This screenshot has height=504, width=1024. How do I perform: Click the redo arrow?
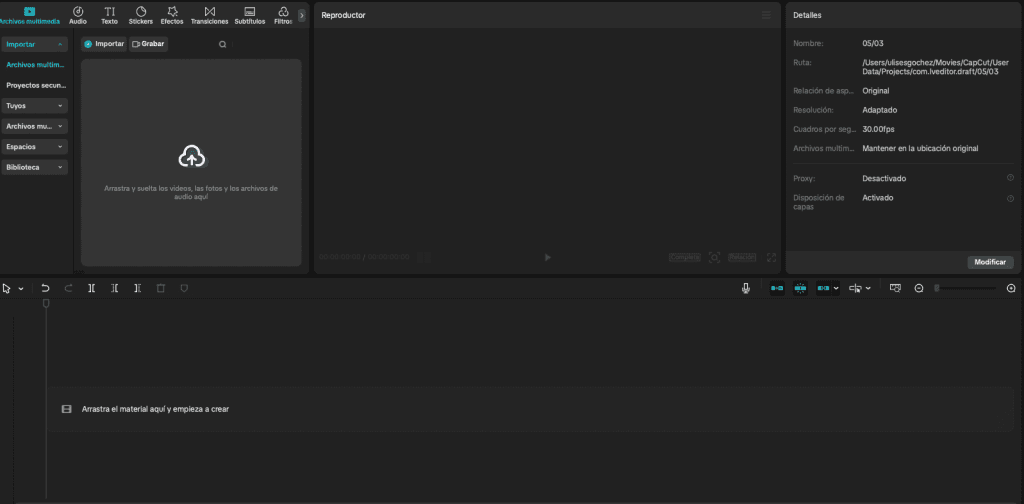tap(69, 288)
